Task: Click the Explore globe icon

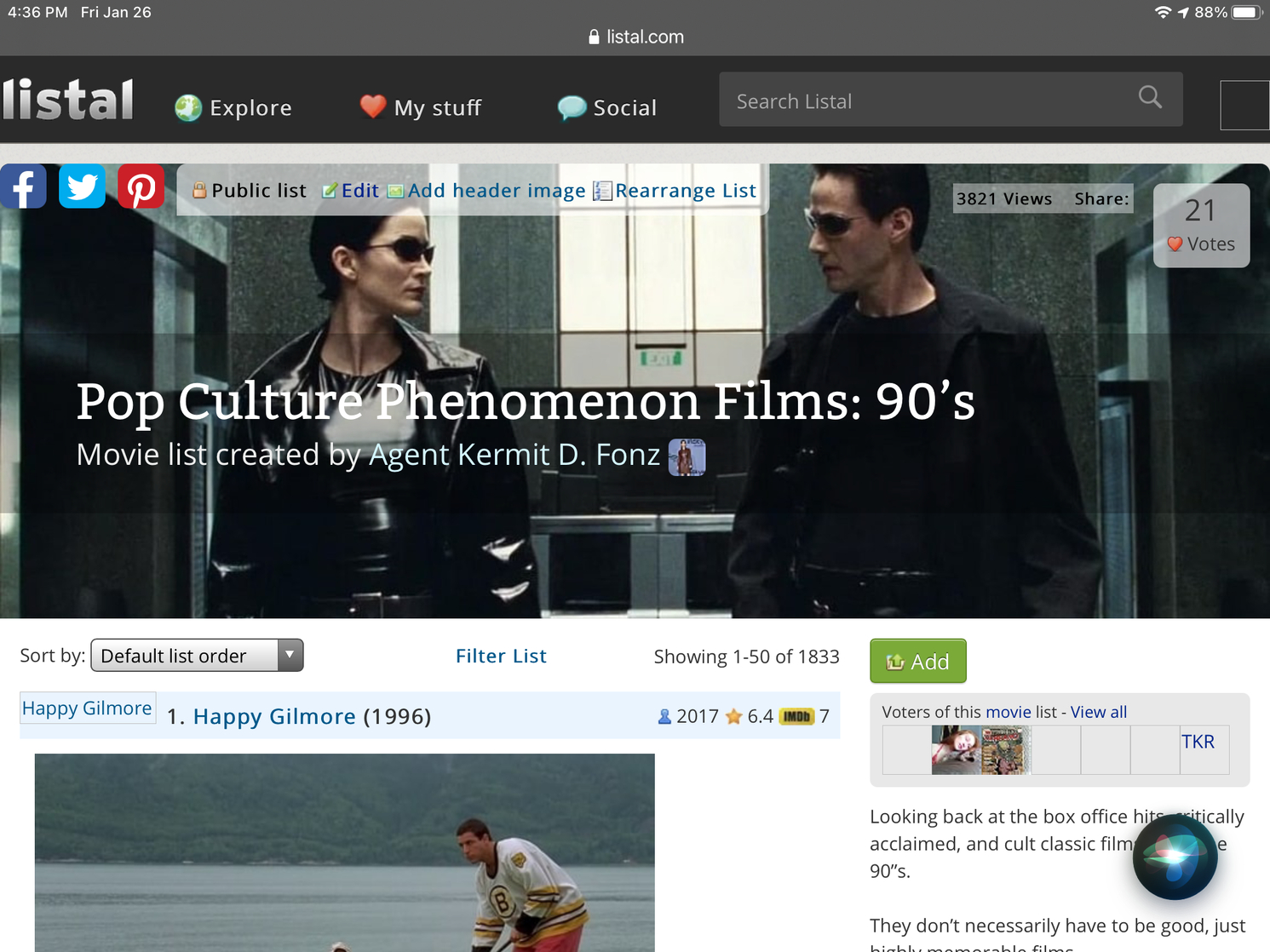Action: click(187, 107)
